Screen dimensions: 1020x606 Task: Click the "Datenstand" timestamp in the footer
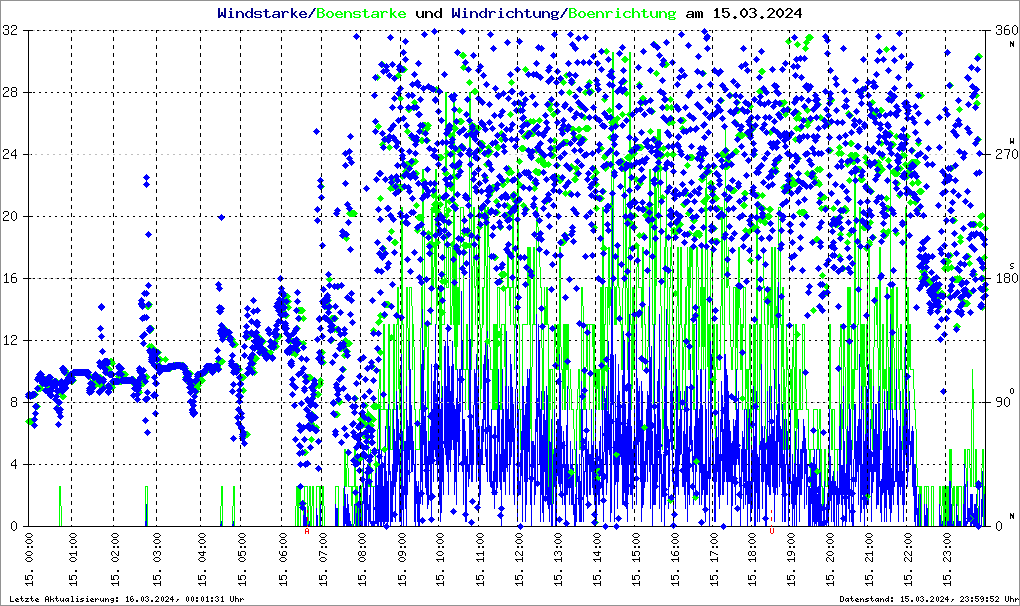[x=925, y=599]
